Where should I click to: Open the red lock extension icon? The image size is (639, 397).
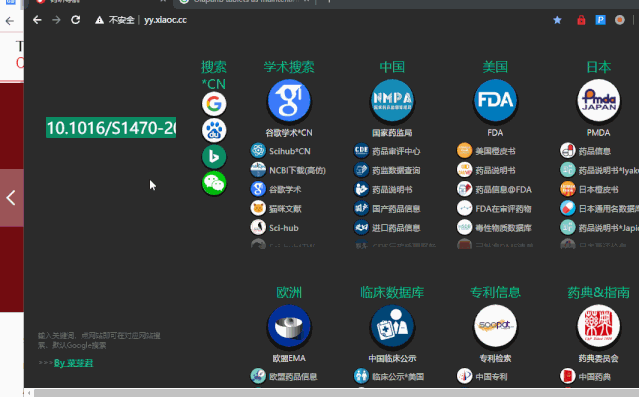point(581,20)
